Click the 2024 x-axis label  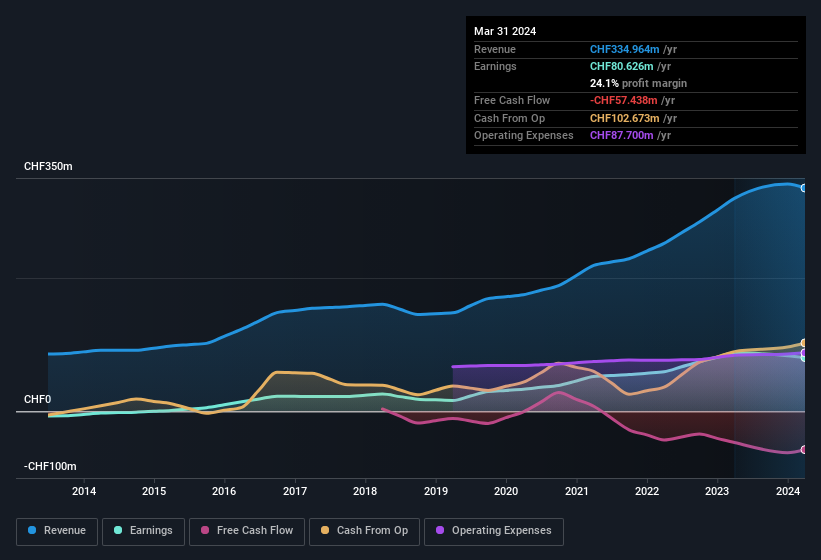pos(787,491)
